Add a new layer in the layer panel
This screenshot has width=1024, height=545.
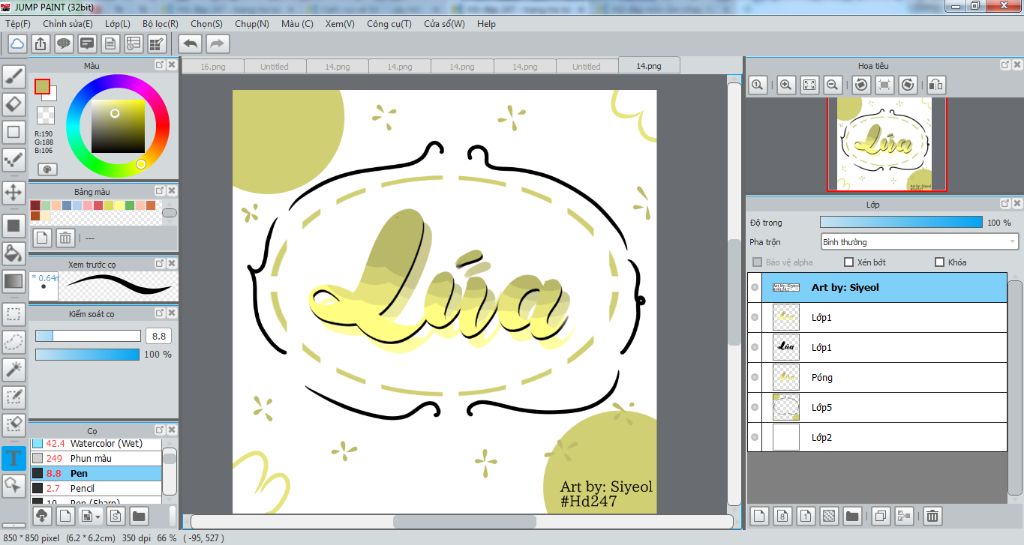(x=759, y=516)
